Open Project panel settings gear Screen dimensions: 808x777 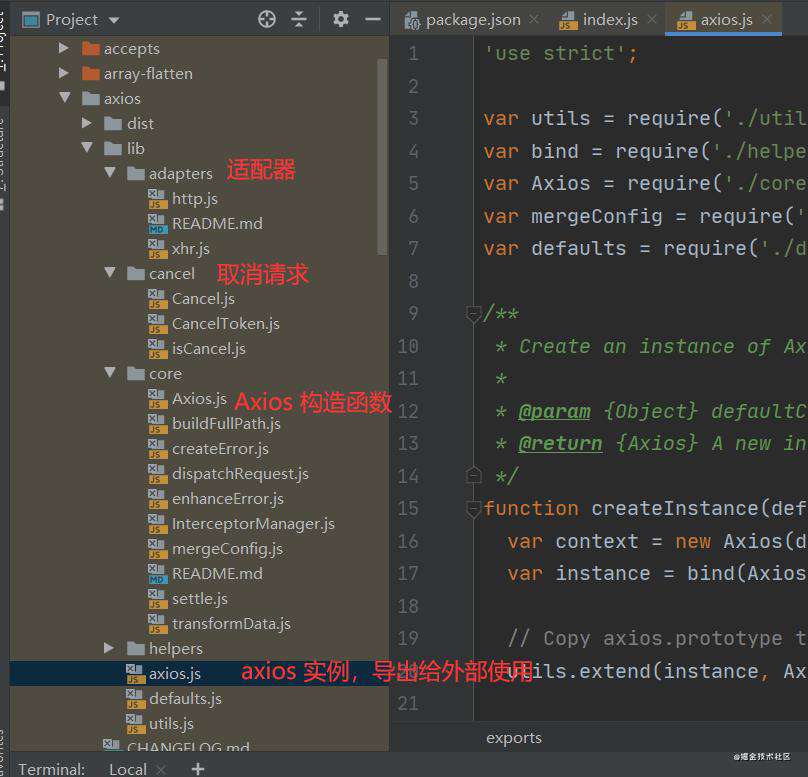(341, 20)
